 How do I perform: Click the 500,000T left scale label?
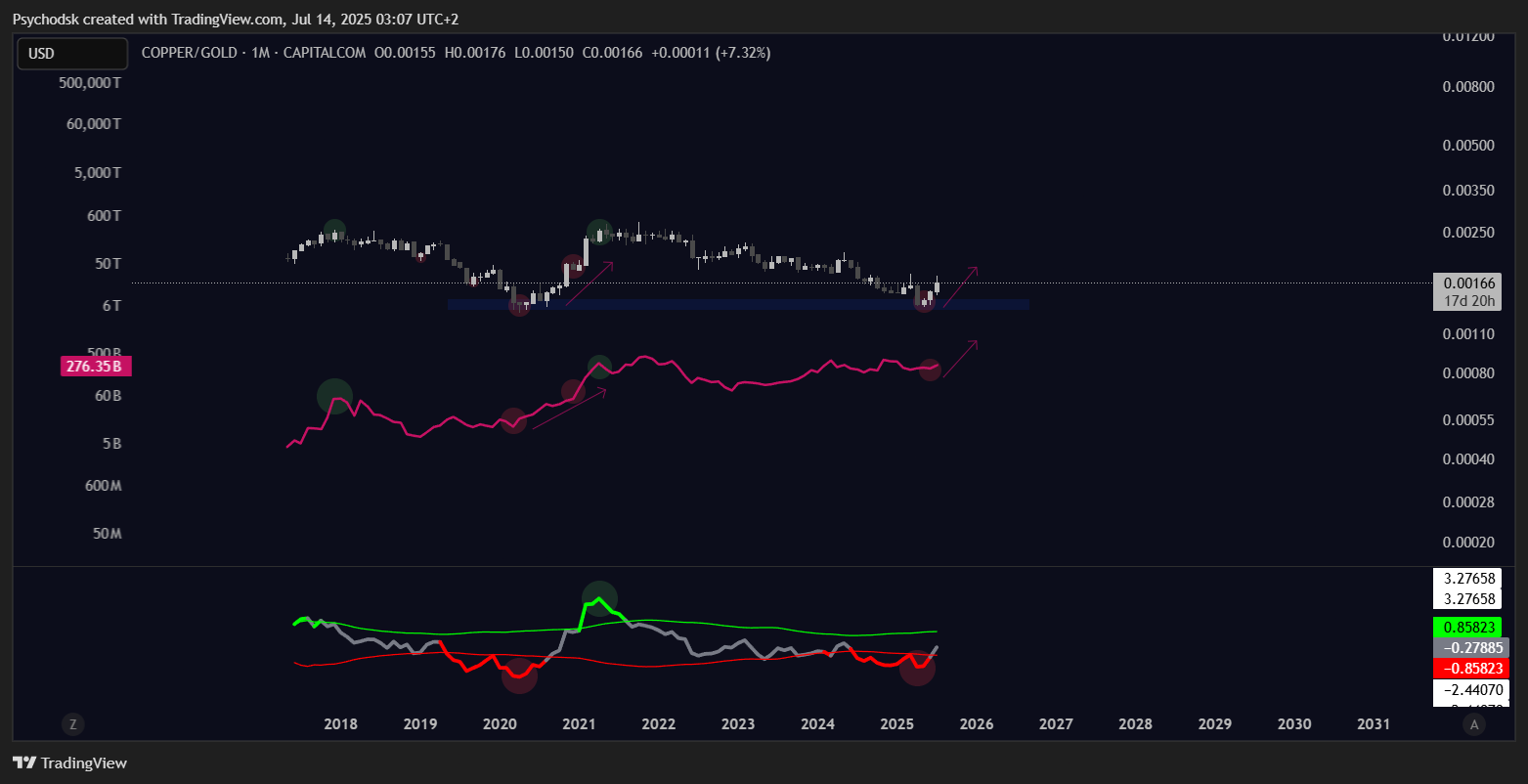90,83
